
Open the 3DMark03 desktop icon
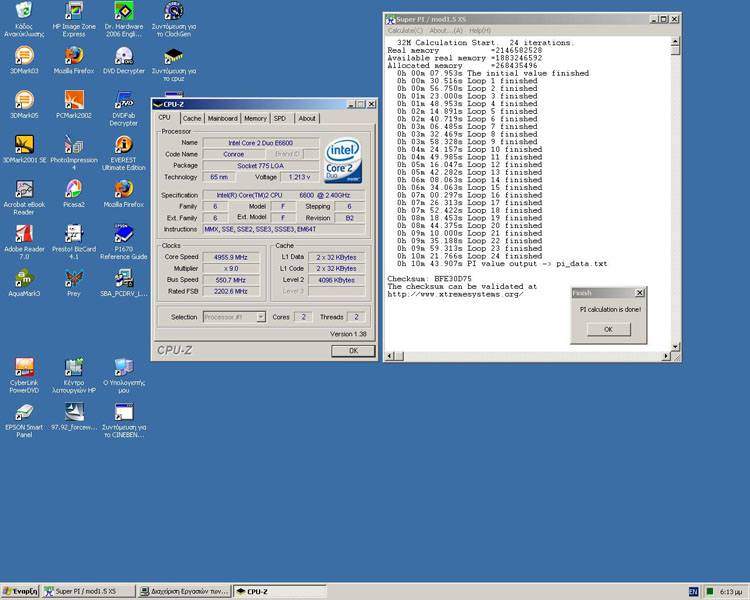tap(23, 56)
